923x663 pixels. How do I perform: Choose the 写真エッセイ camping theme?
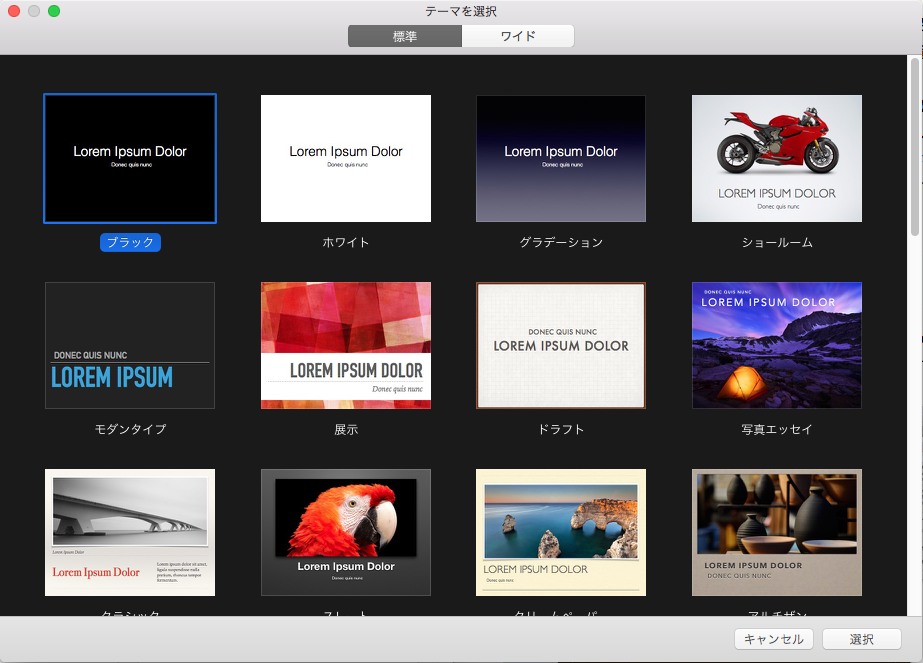tap(776, 345)
